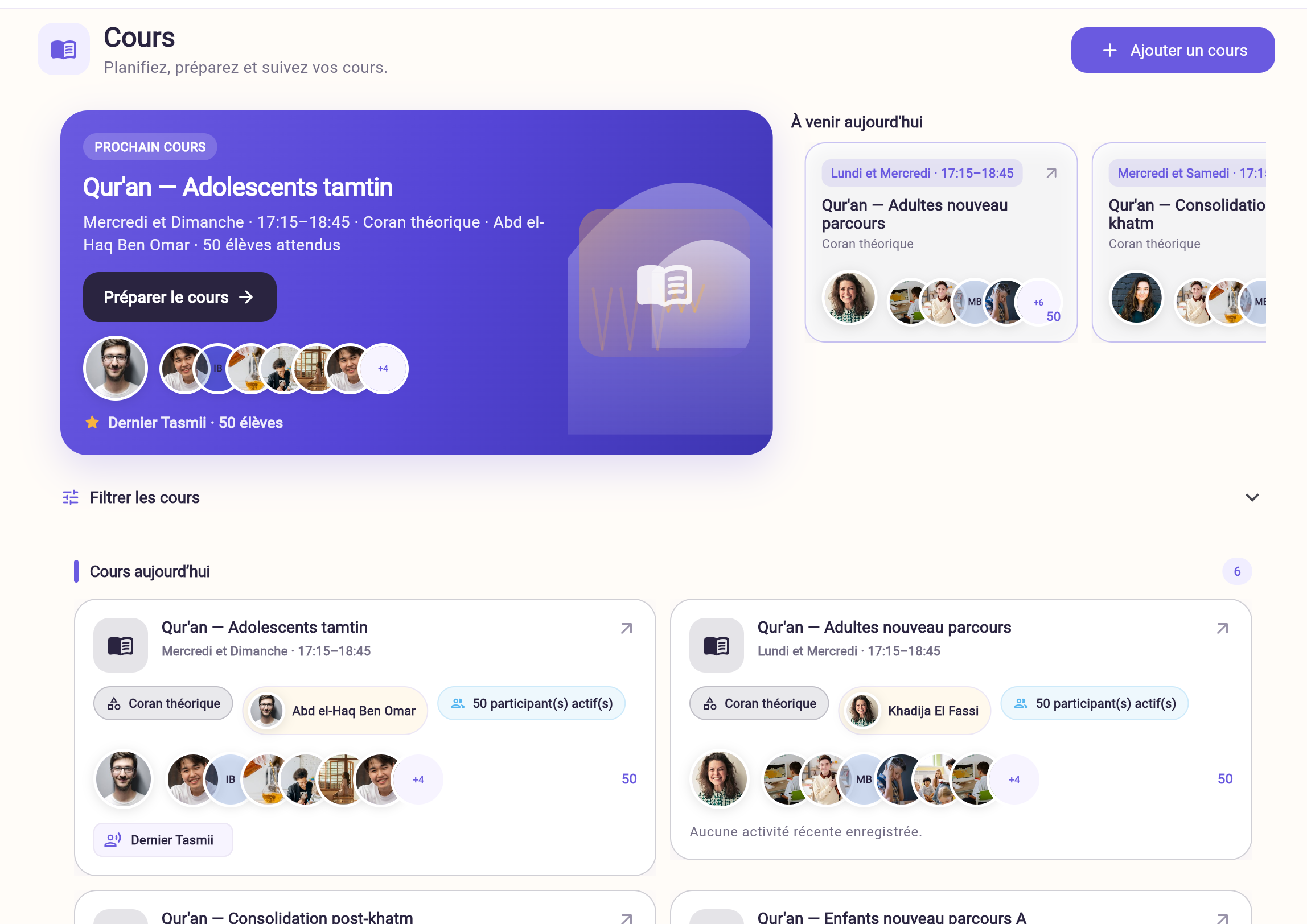
Task: Click the teacher avatar in upcoming Consolidation khatm card
Action: click(1136, 297)
